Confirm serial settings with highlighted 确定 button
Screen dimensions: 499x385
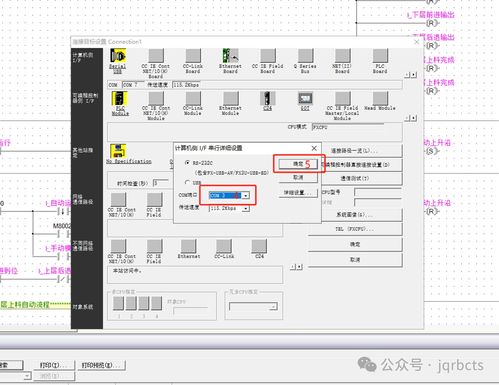pyautogui.click(x=298, y=164)
